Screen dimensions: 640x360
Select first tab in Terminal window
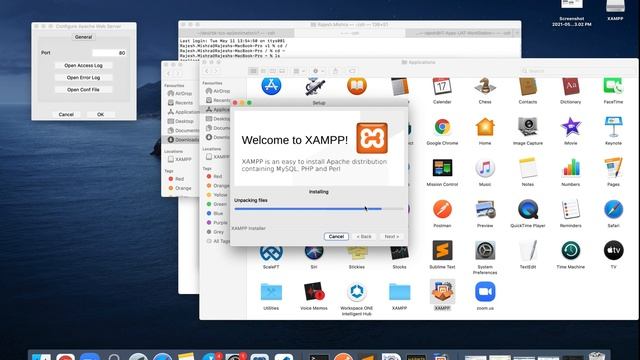237,33
